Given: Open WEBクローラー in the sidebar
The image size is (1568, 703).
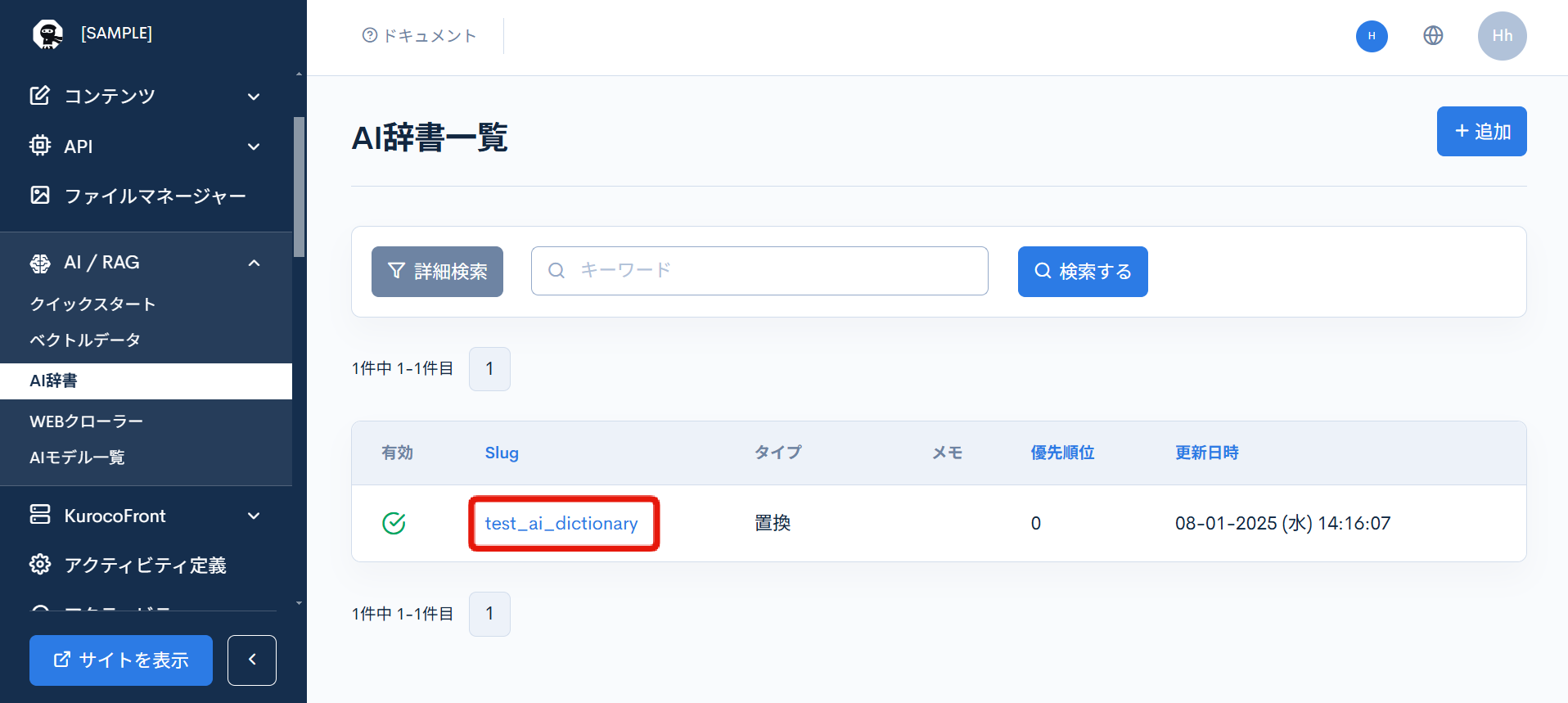Looking at the screenshot, I should (x=86, y=421).
